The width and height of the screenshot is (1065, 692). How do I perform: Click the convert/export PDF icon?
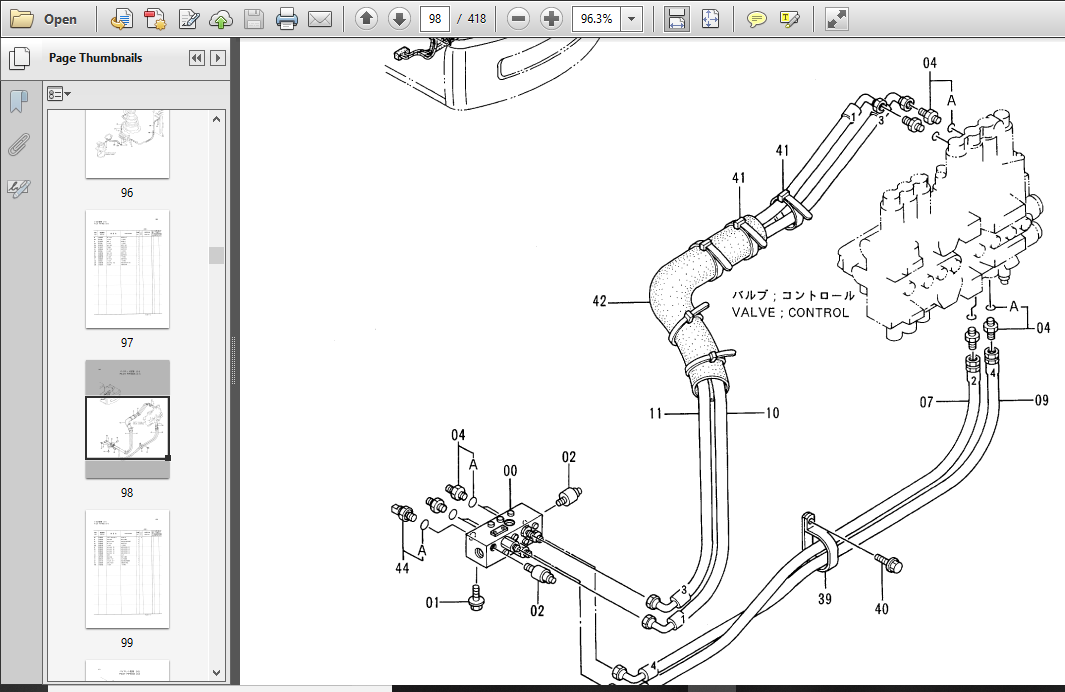[x=122, y=19]
